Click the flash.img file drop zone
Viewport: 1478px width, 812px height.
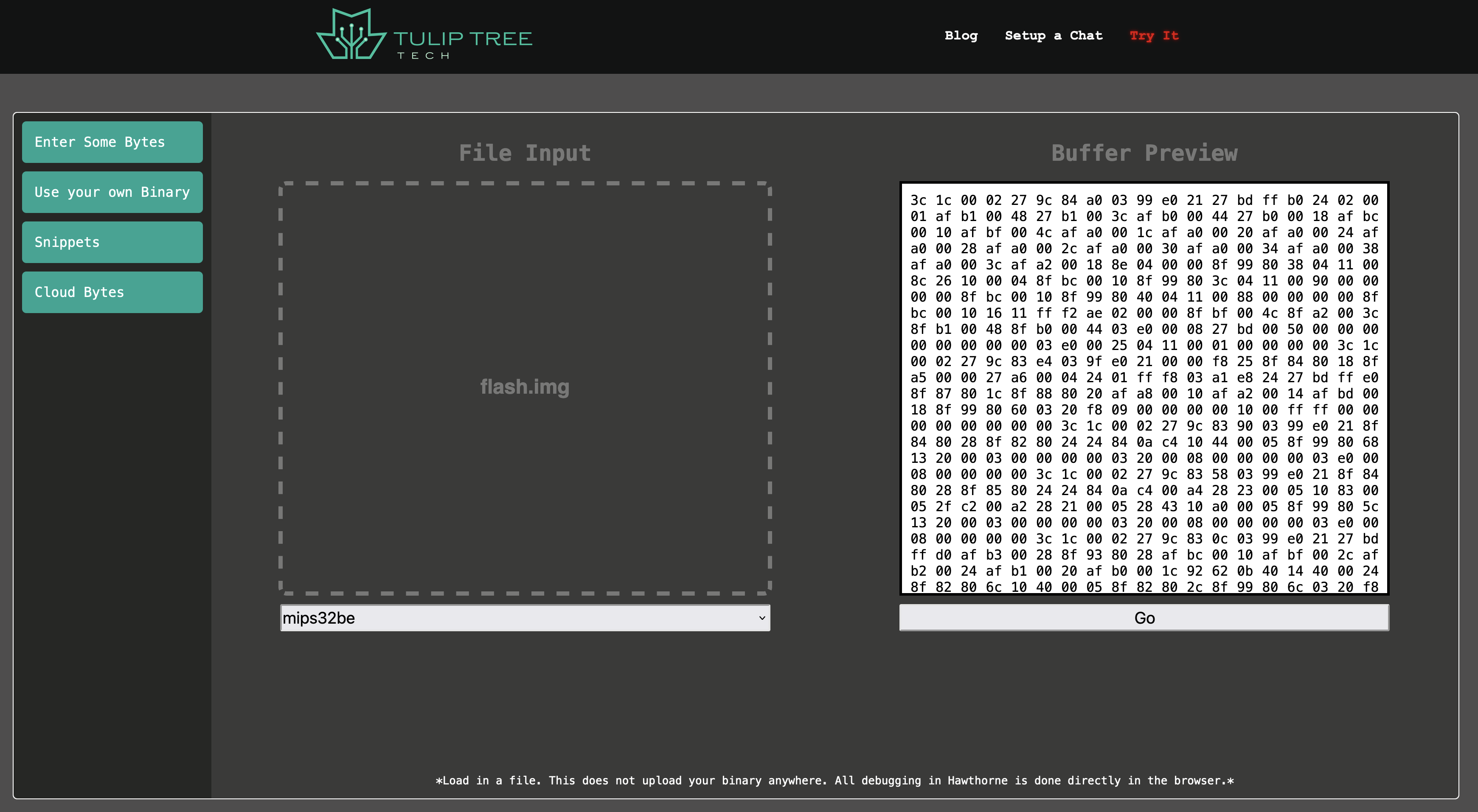(525, 388)
